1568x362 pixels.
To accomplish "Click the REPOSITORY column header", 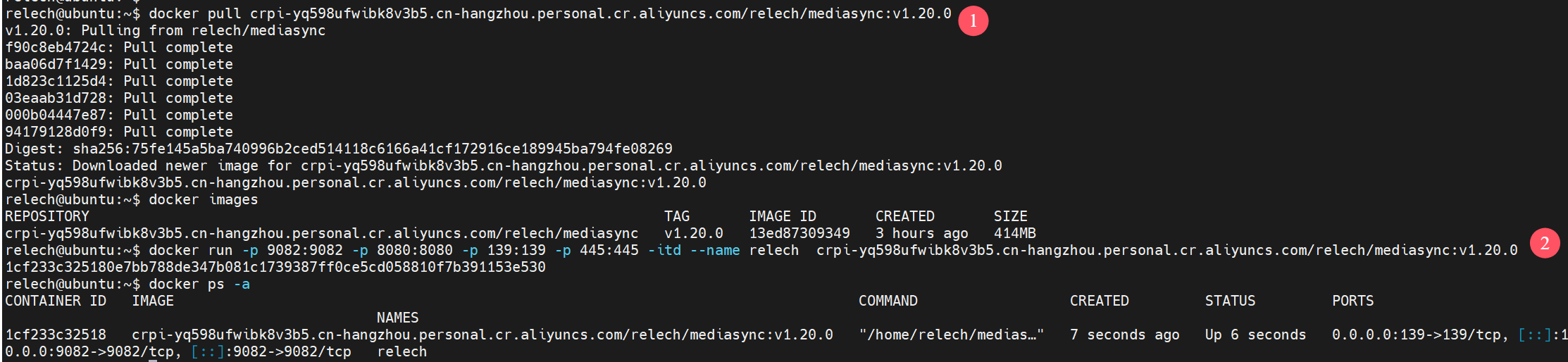I will pyautogui.click(x=47, y=216).
